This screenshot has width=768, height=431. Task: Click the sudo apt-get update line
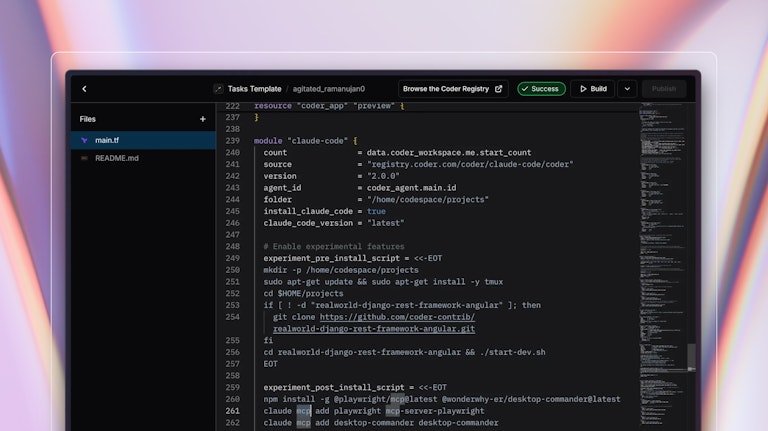click(383, 282)
